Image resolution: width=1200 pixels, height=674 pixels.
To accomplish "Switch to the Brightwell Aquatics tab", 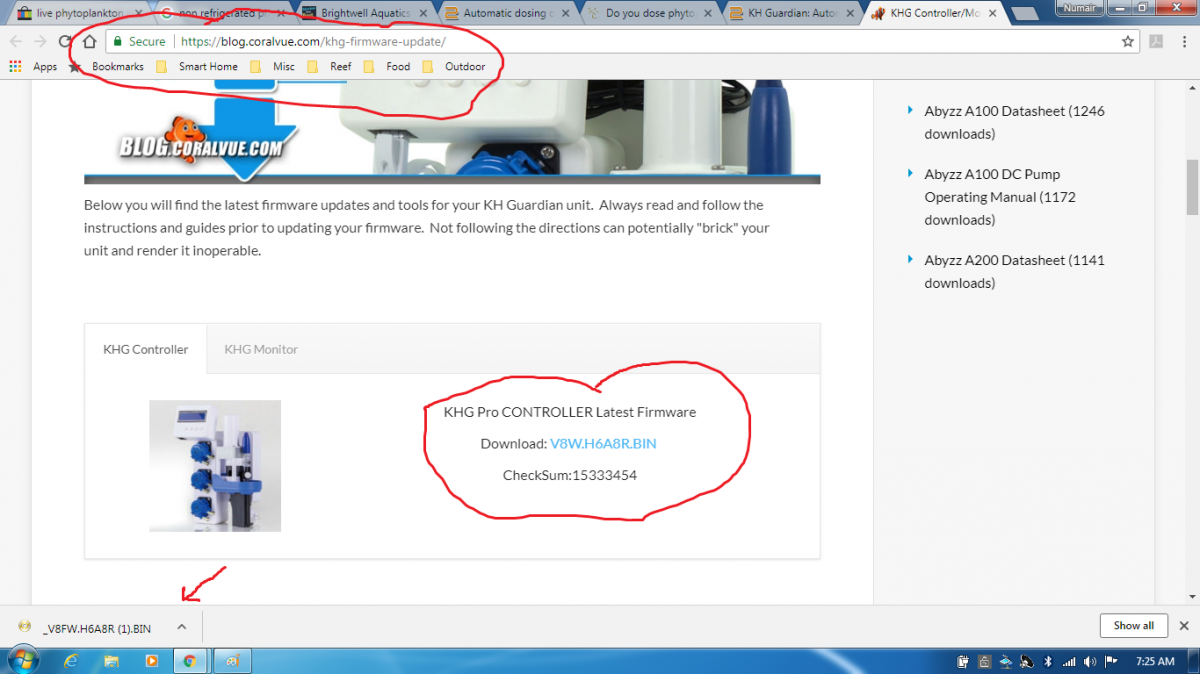I will pos(363,14).
